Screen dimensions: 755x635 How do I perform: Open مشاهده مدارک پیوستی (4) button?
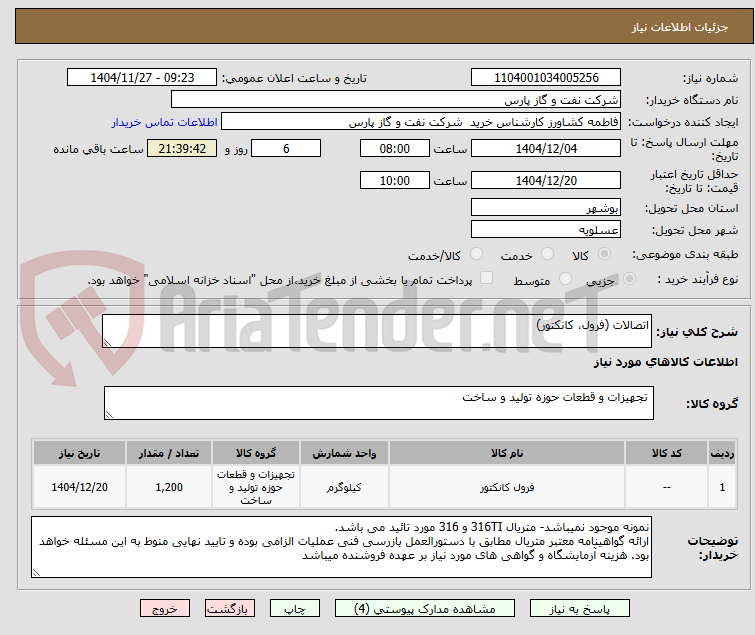425,609
